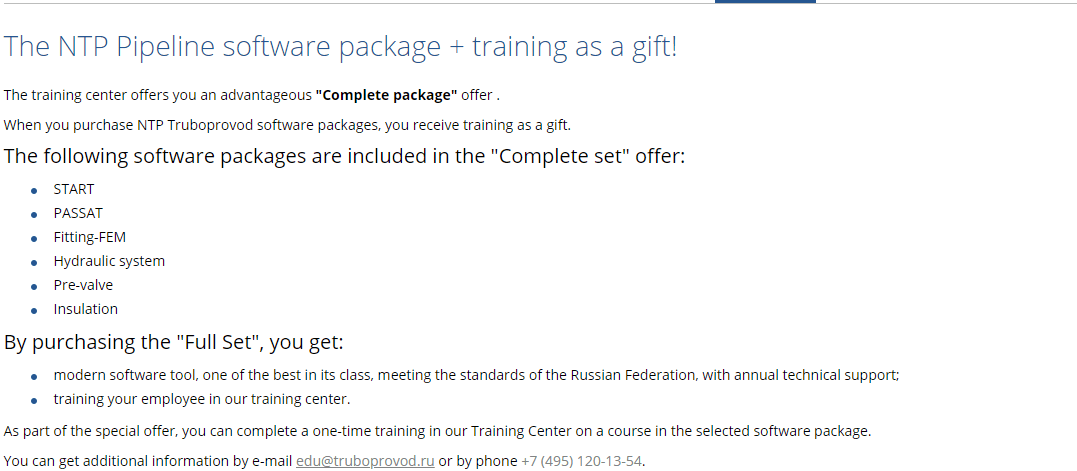
Task: Click the "When you purchase NTP Truboprovod" sentence
Action: point(287,125)
